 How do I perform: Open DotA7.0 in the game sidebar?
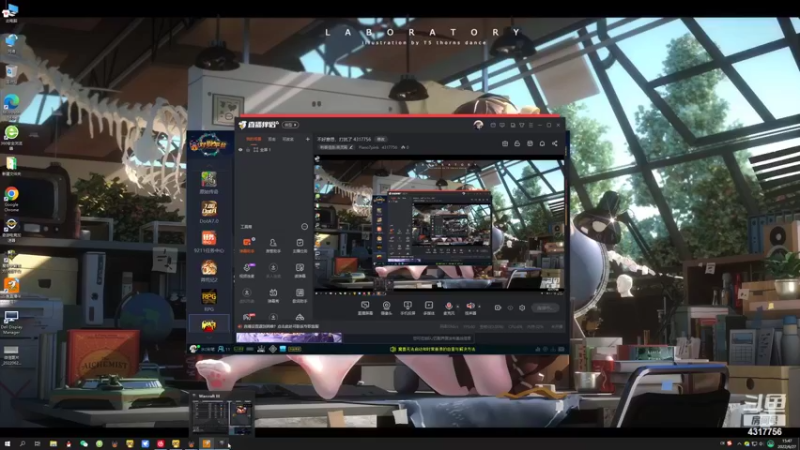(x=209, y=212)
